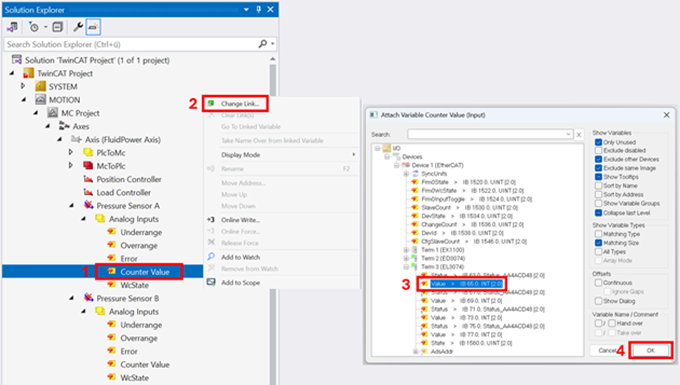The width and height of the screenshot is (680, 385).
Task: Enable the Sort by Address checkbox
Action: point(598,195)
